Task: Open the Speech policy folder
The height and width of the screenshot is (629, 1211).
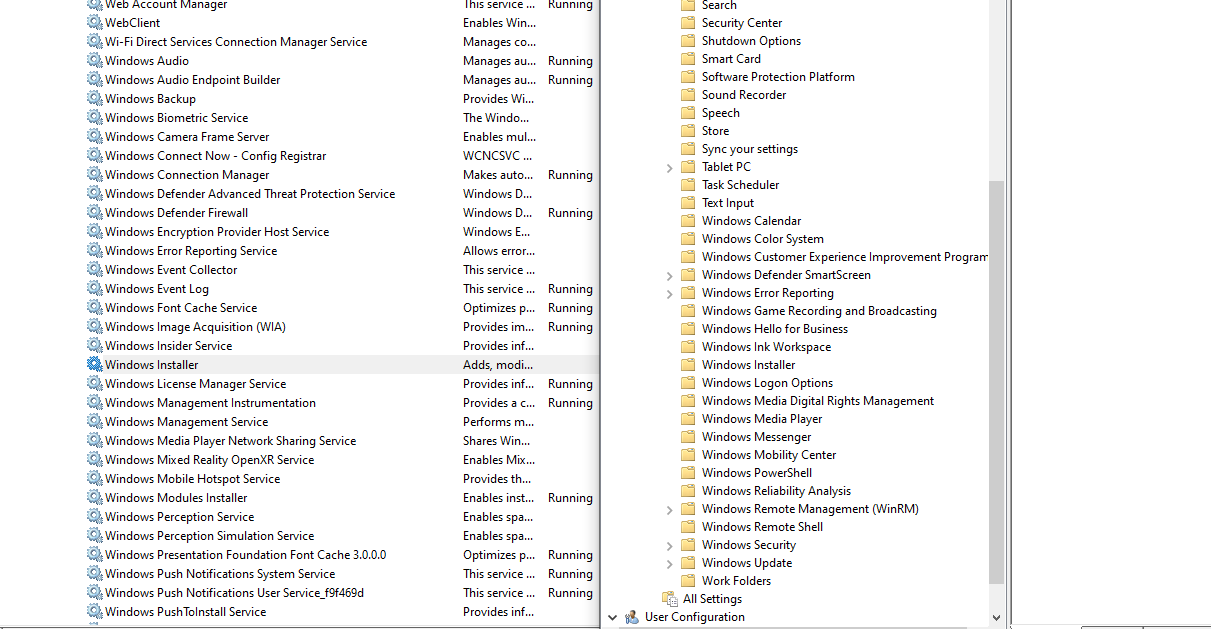Action: tap(721, 113)
